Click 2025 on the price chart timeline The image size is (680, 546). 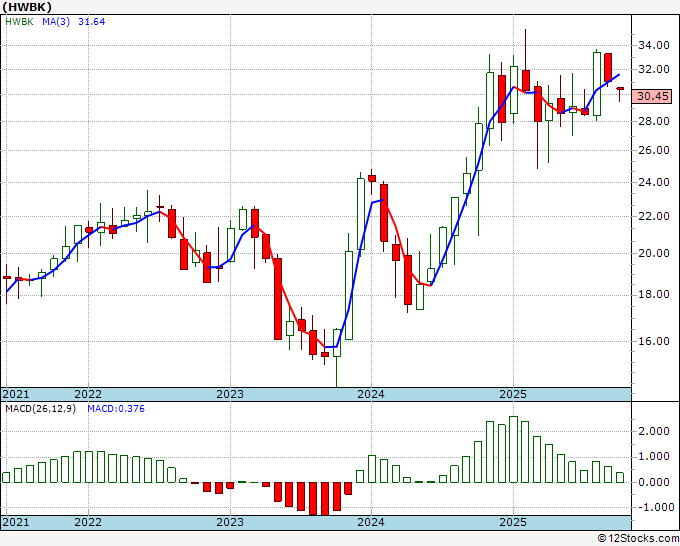513,394
